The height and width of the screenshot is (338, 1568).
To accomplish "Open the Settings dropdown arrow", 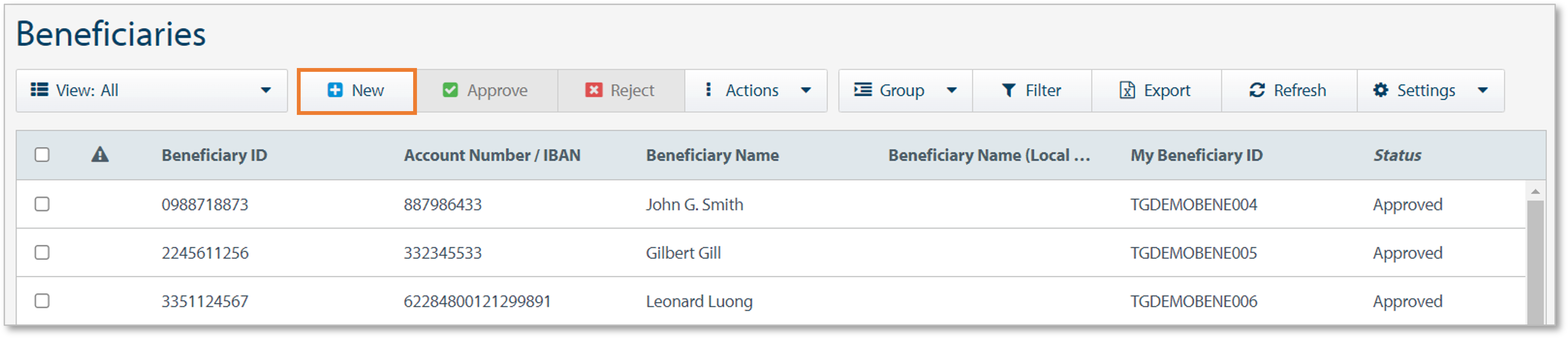I will tap(1483, 90).
